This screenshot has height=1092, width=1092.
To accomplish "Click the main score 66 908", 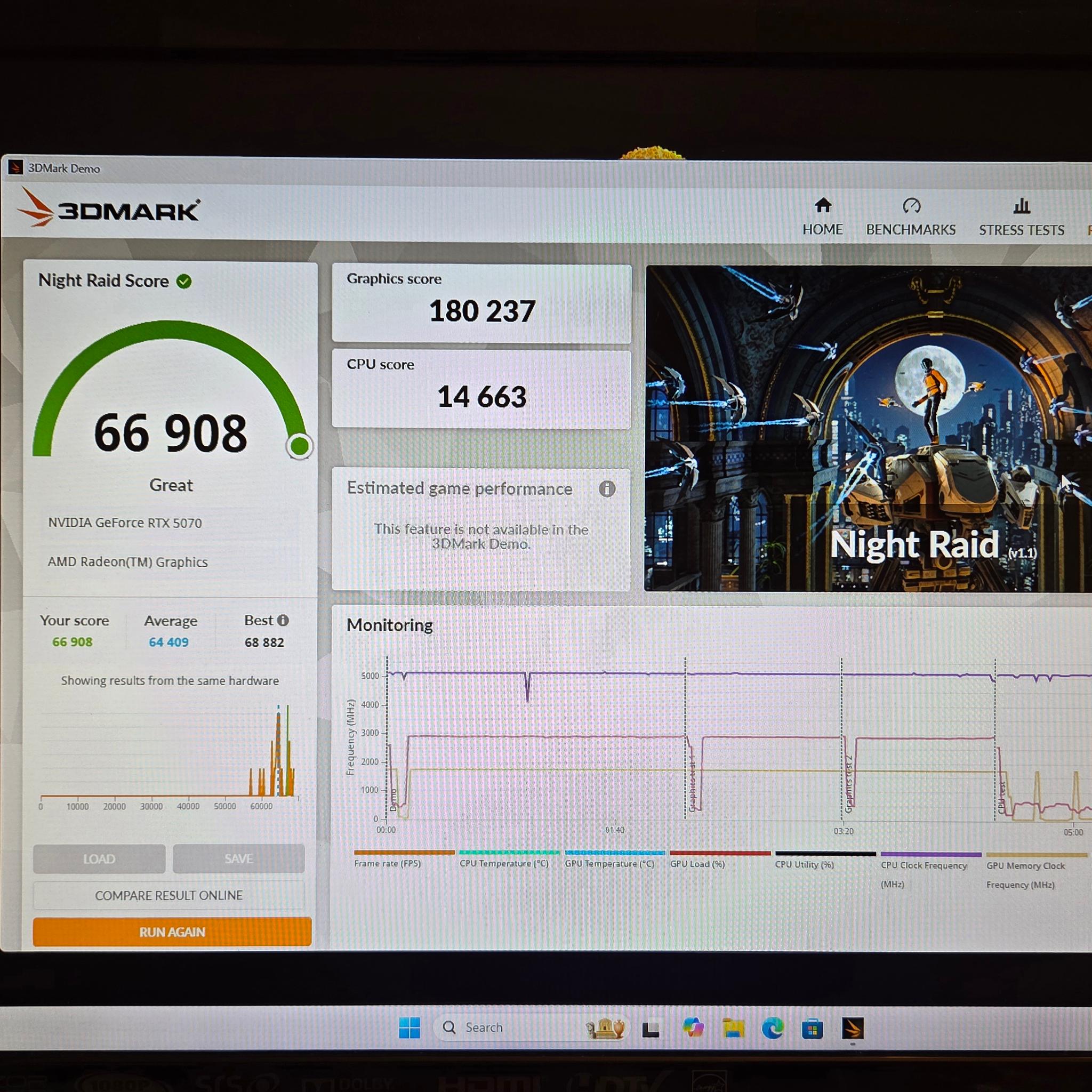I will click(170, 432).
